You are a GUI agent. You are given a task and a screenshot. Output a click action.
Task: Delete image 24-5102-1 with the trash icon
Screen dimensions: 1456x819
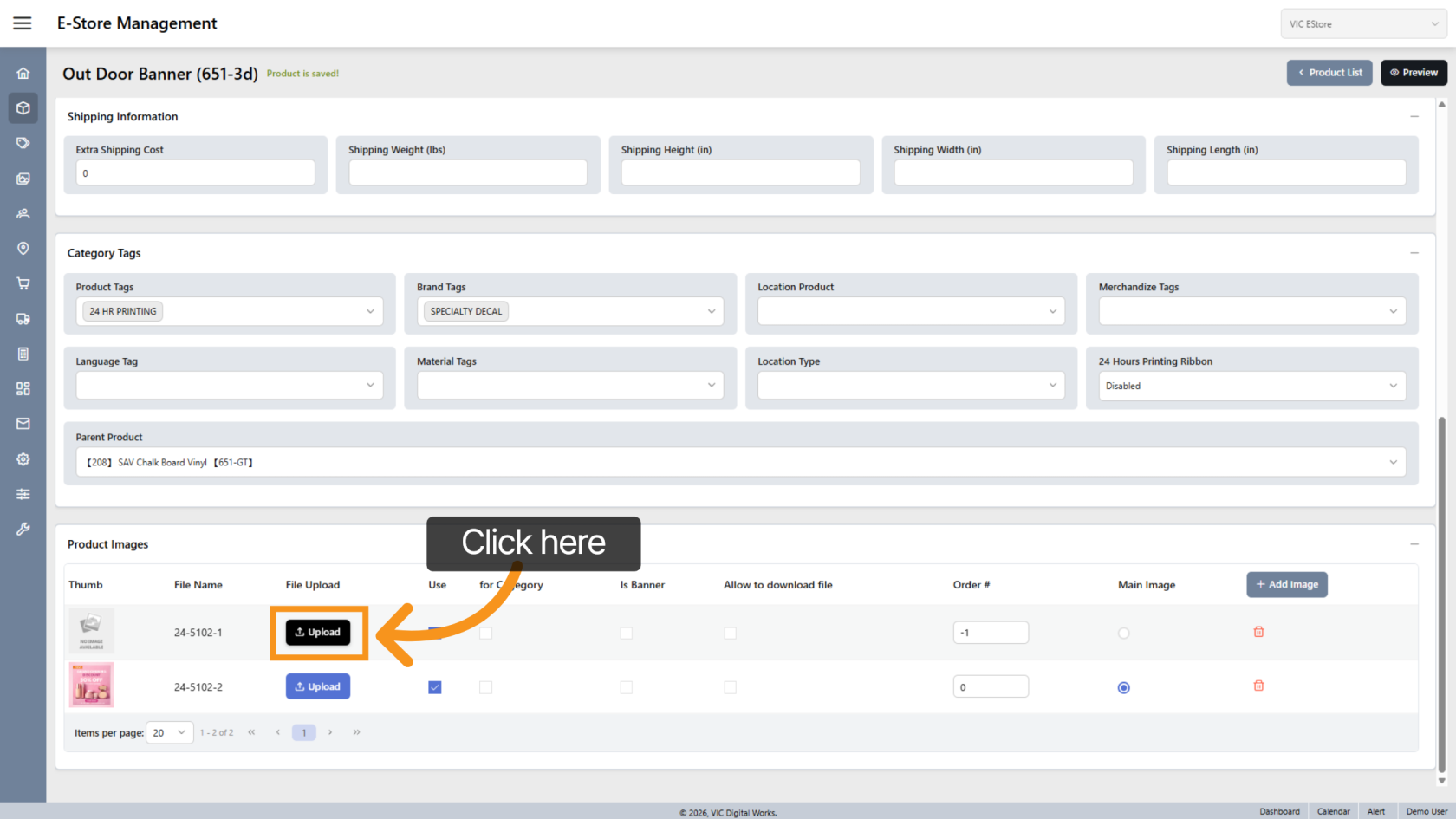[x=1258, y=632]
